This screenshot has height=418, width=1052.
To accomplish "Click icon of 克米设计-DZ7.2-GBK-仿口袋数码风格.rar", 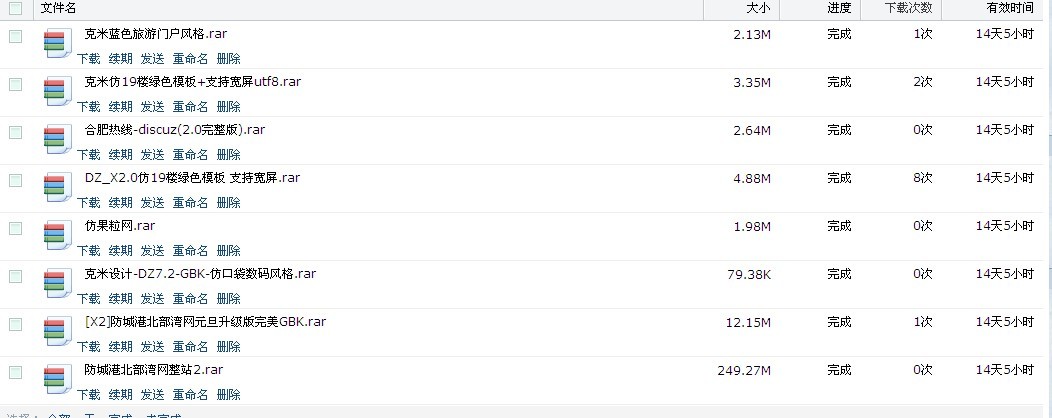I will click(x=56, y=284).
